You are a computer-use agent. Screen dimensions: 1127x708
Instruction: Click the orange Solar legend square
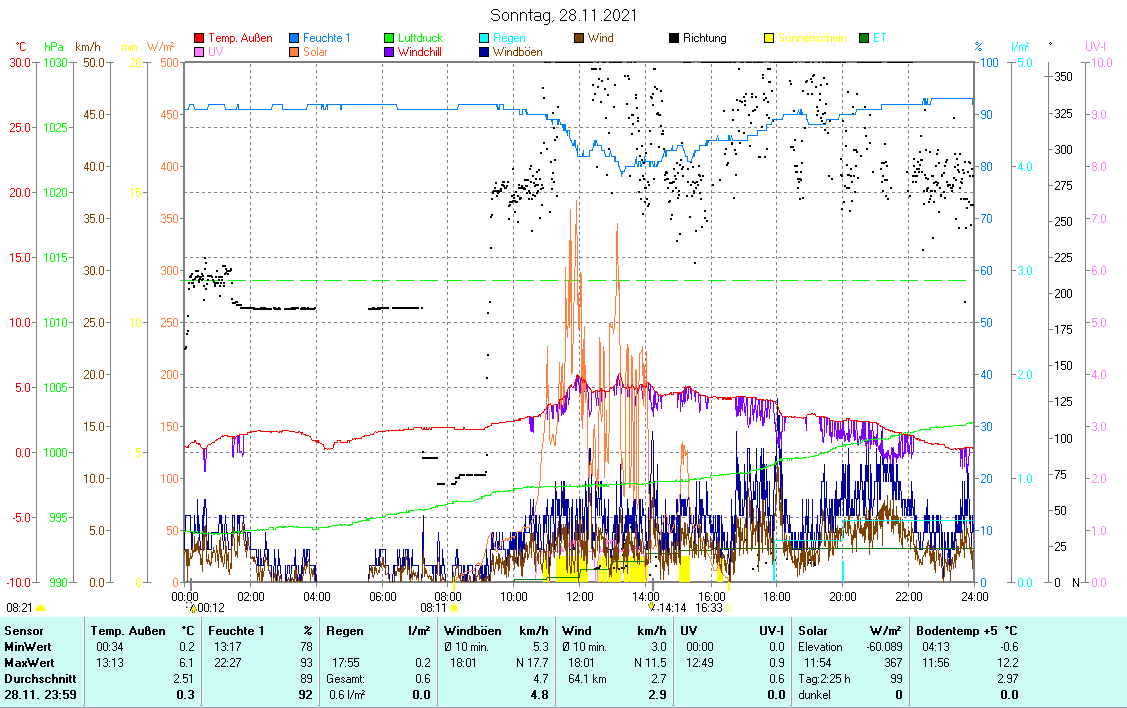(x=294, y=52)
